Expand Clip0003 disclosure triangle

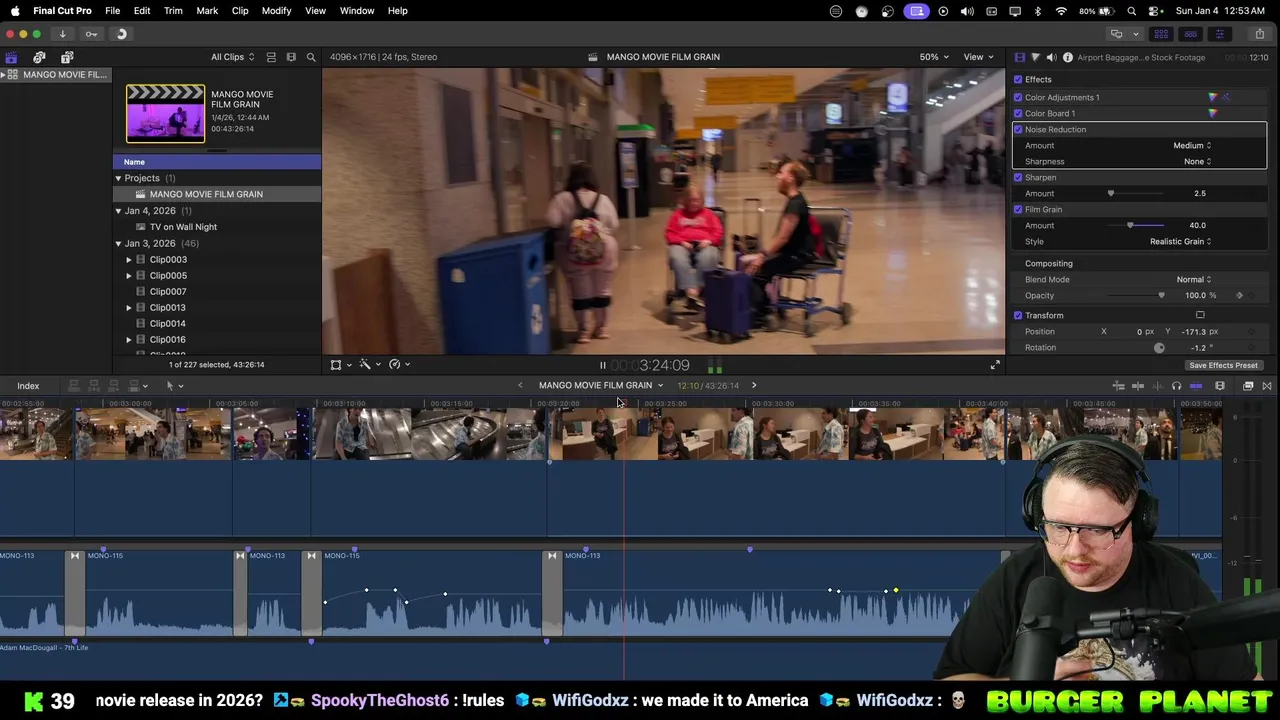click(x=128, y=260)
